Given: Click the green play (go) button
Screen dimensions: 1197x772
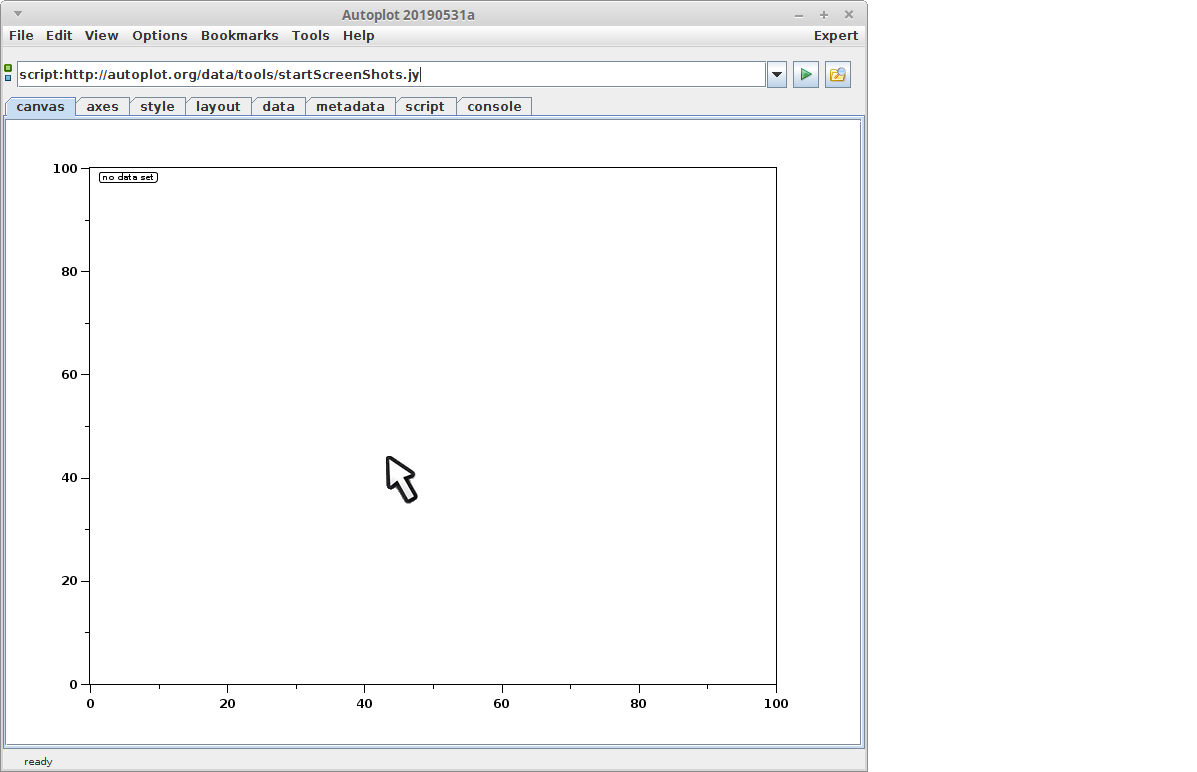Looking at the screenshot, I should [x=805, y=75].
